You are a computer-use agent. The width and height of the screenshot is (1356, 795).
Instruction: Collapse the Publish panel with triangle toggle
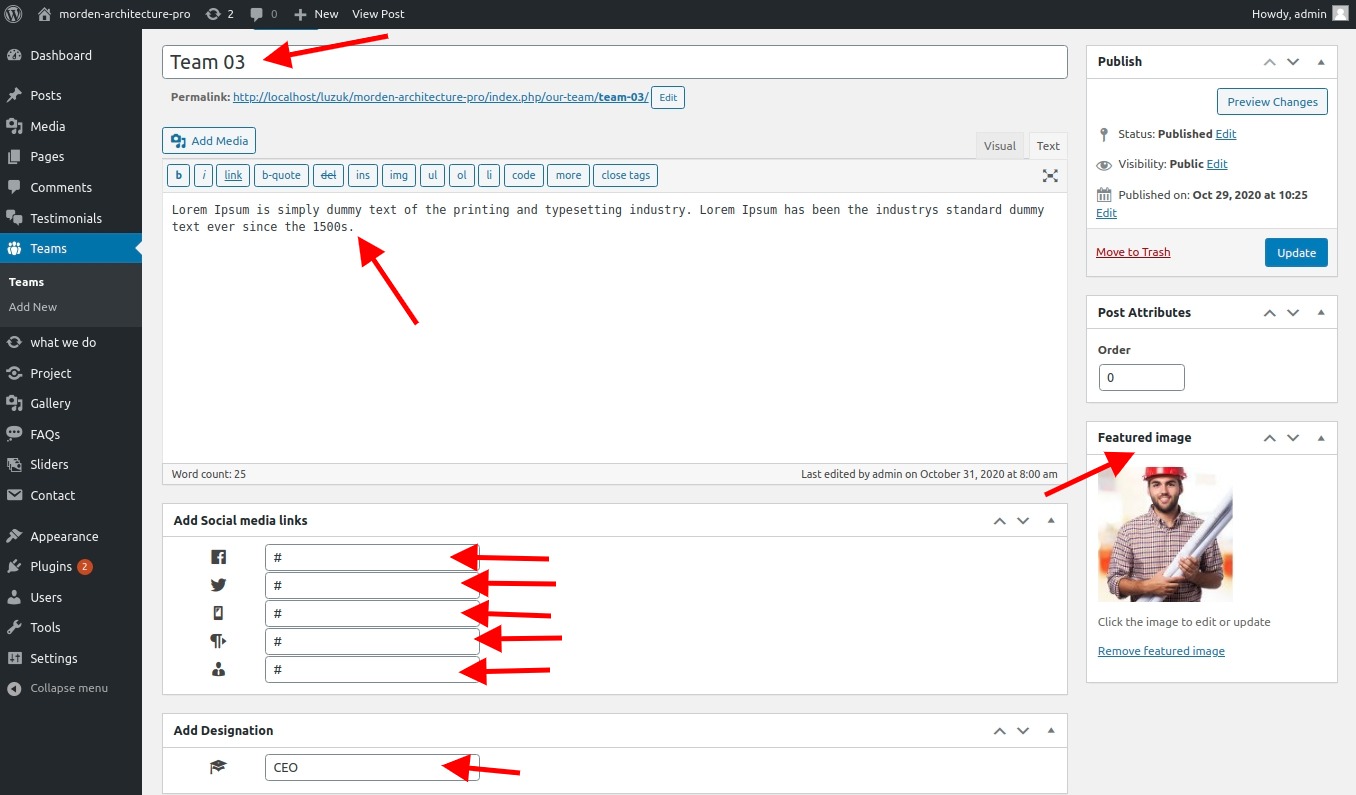pos(1321,62)
